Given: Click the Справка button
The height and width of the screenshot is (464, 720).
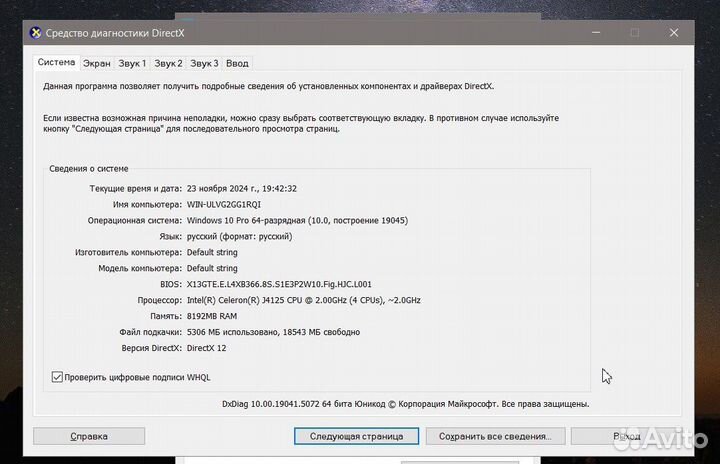Looking at the screenshot, I should coord(89,436).
